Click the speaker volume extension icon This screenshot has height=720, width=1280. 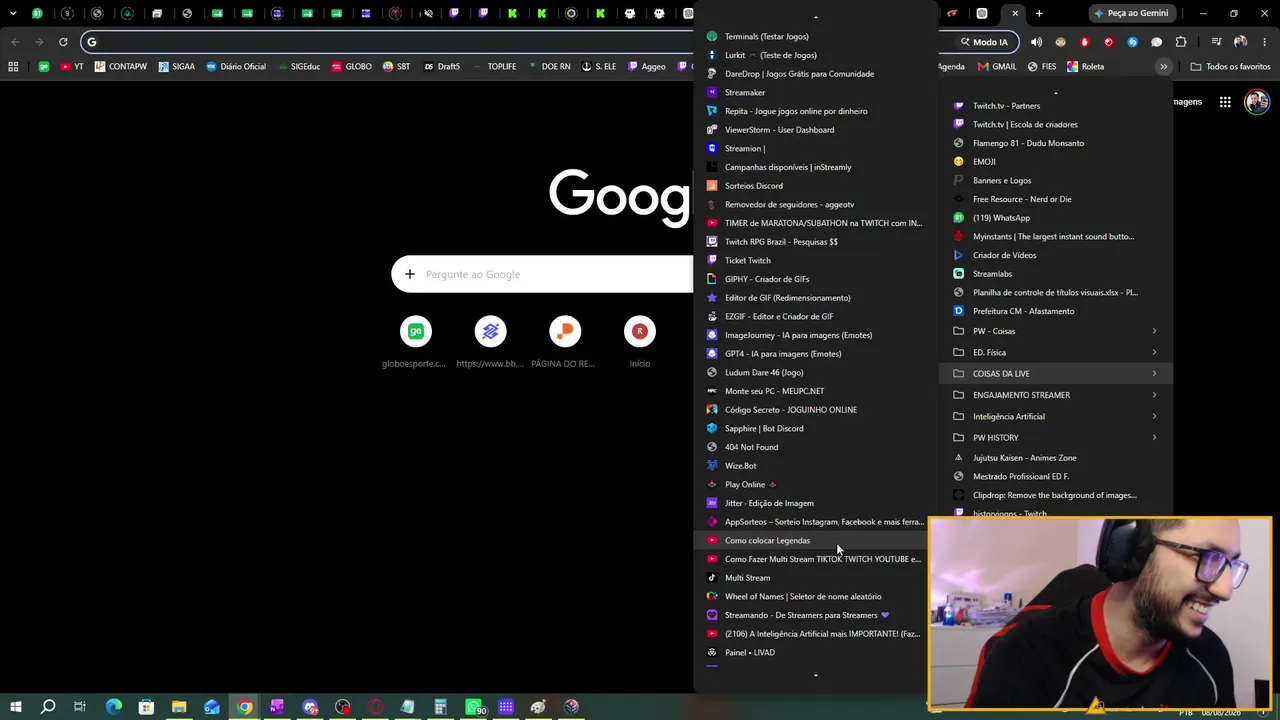pyautogui.click(x=1036, y=42)
